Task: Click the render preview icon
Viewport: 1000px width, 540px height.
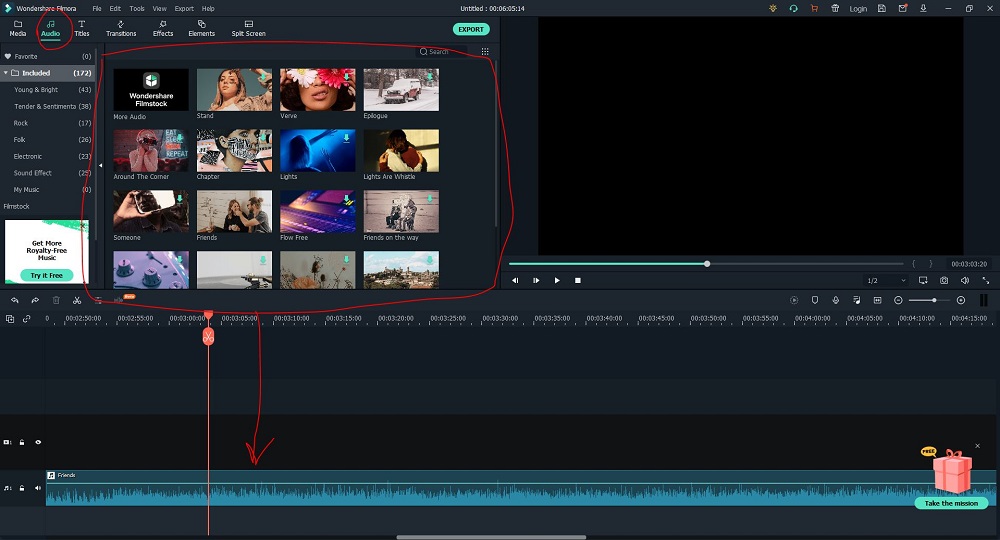Action: [x=794, y=300]
